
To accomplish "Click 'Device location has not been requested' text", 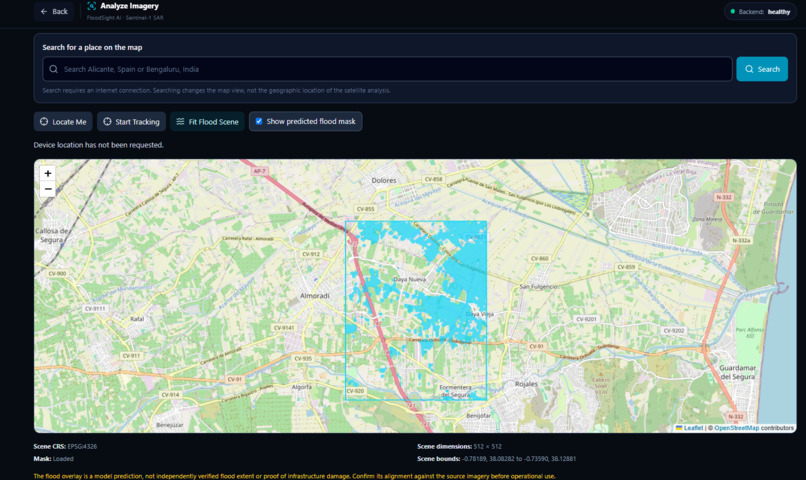I will [99, 145].
